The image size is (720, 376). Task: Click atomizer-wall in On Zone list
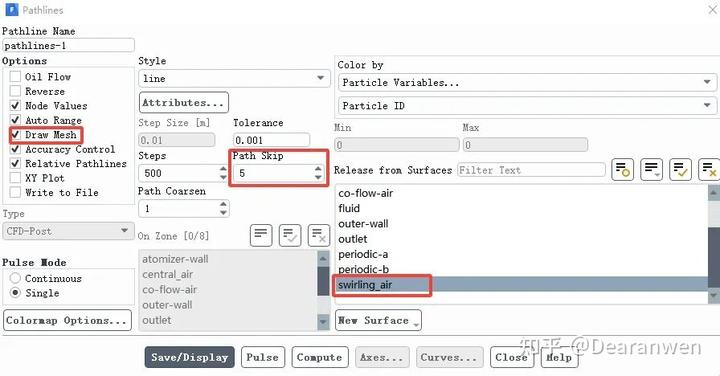[x=228, y=259]
